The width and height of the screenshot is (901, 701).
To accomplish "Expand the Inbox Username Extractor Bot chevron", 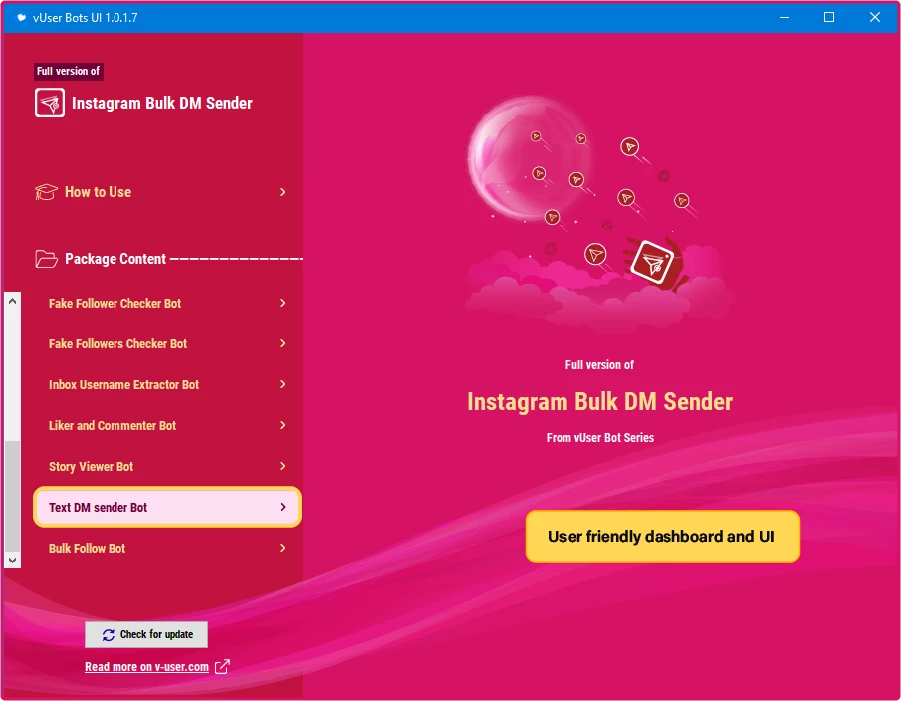I will click(282, 384).
